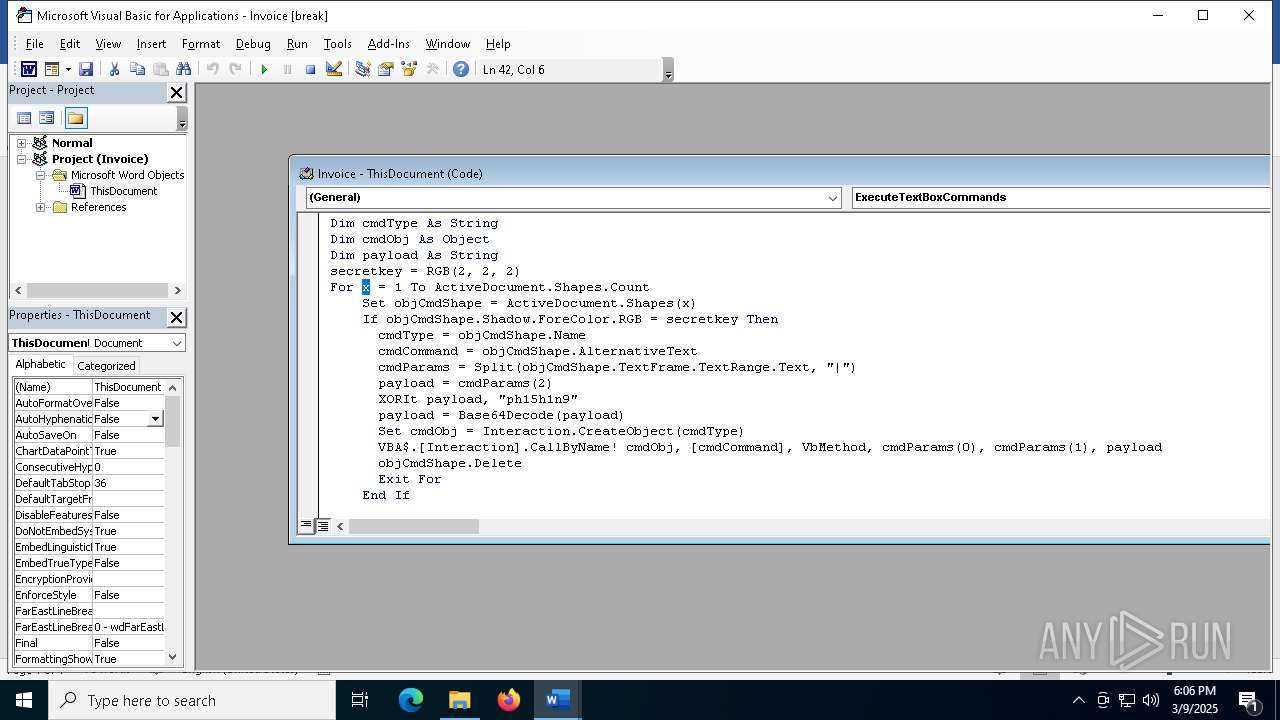1280x720 pixels.
Task: Click the Toolbox icon
Action: coord(432,69)
